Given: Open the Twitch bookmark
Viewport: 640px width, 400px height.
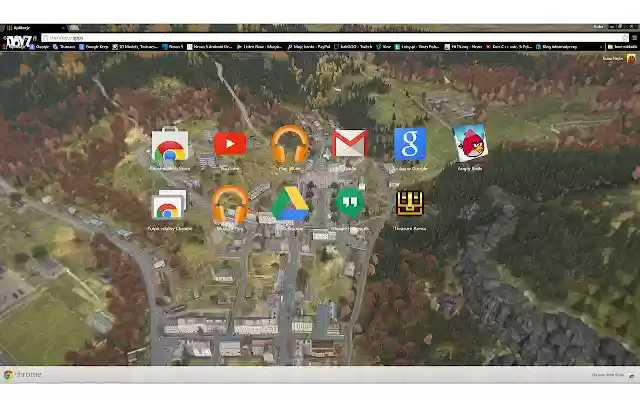Looking at the screenshot, I should click(x=353, y=47).
